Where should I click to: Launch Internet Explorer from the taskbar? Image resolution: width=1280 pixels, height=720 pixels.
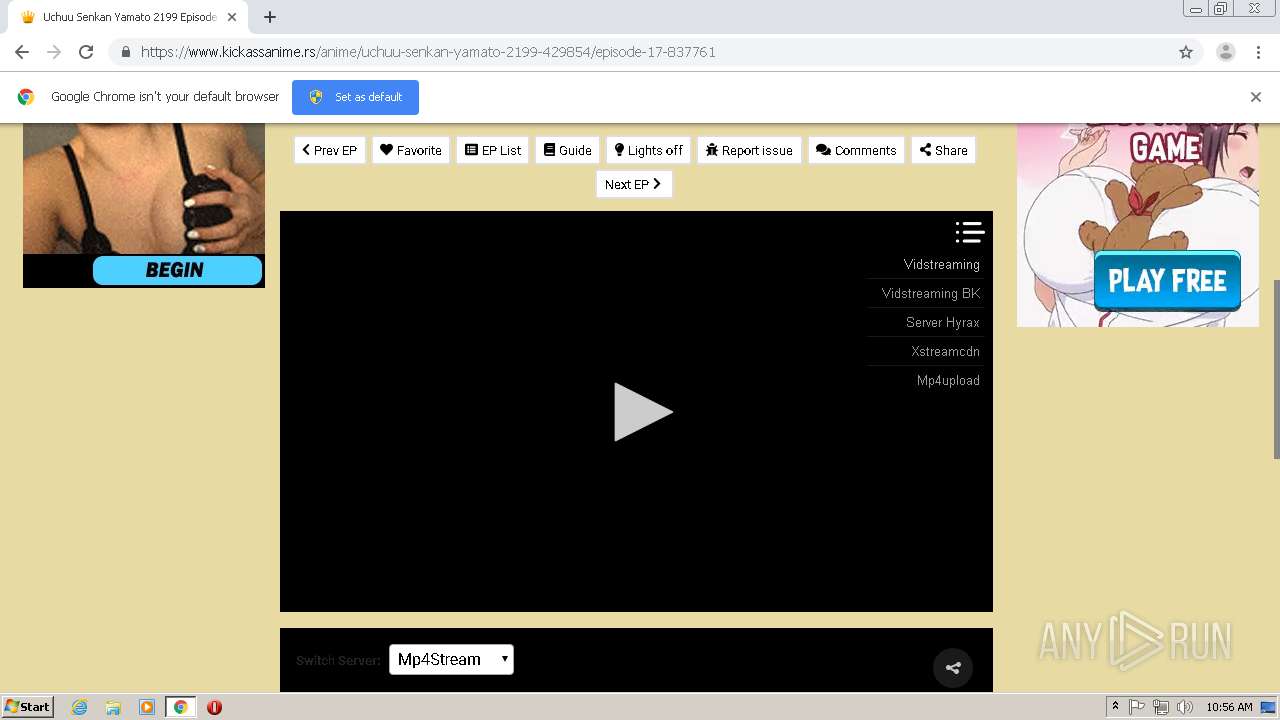pyautogui.click(x=80, y=707)
